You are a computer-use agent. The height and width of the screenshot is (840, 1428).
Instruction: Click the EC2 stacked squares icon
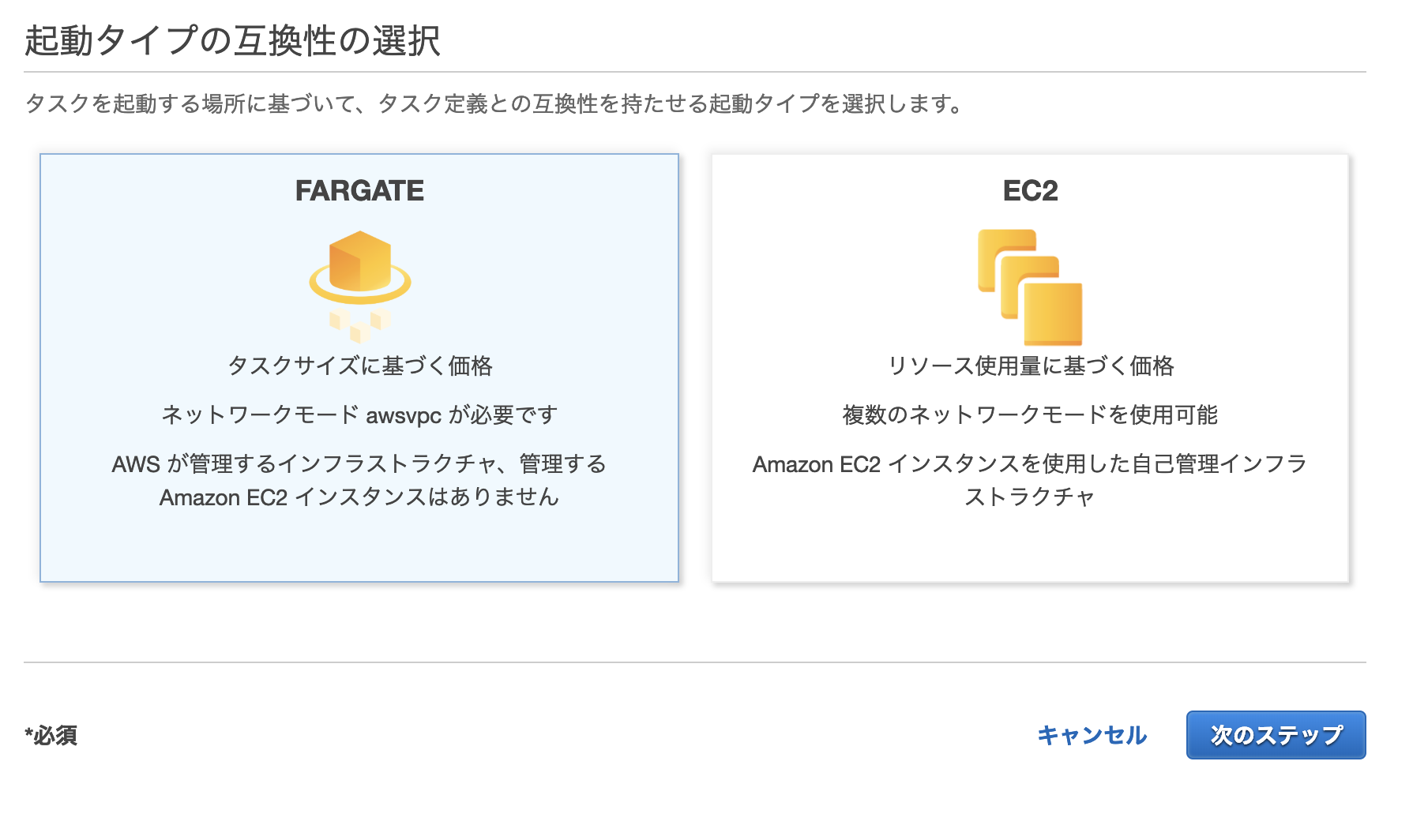pos(1030,287)
